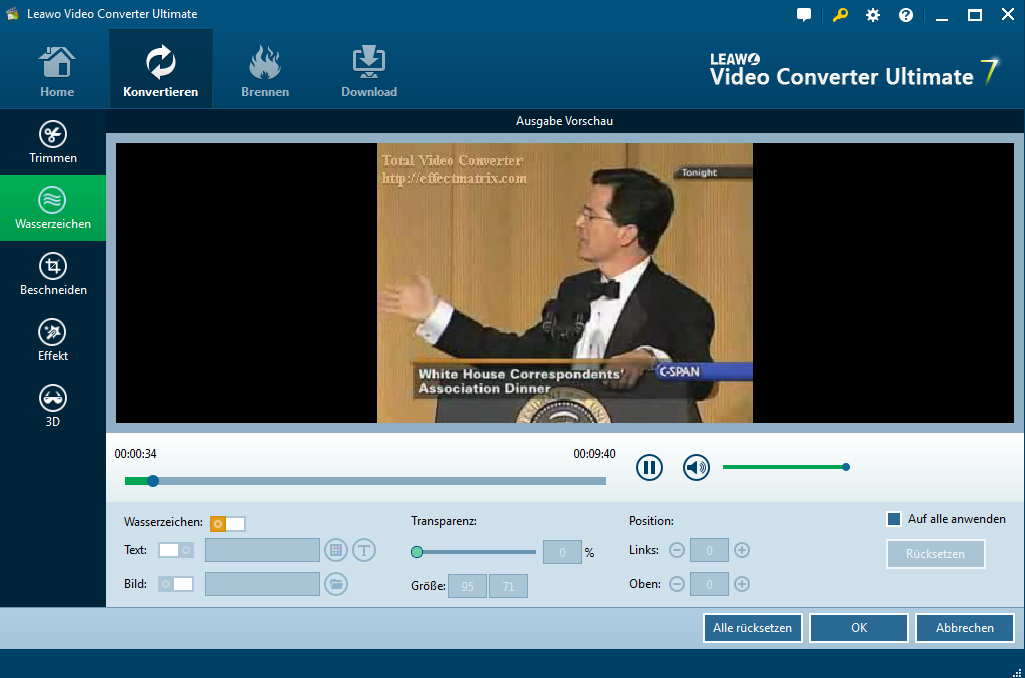The image size is (1025, 678).
Task: Pause the video preview
Action: [649, 467]
